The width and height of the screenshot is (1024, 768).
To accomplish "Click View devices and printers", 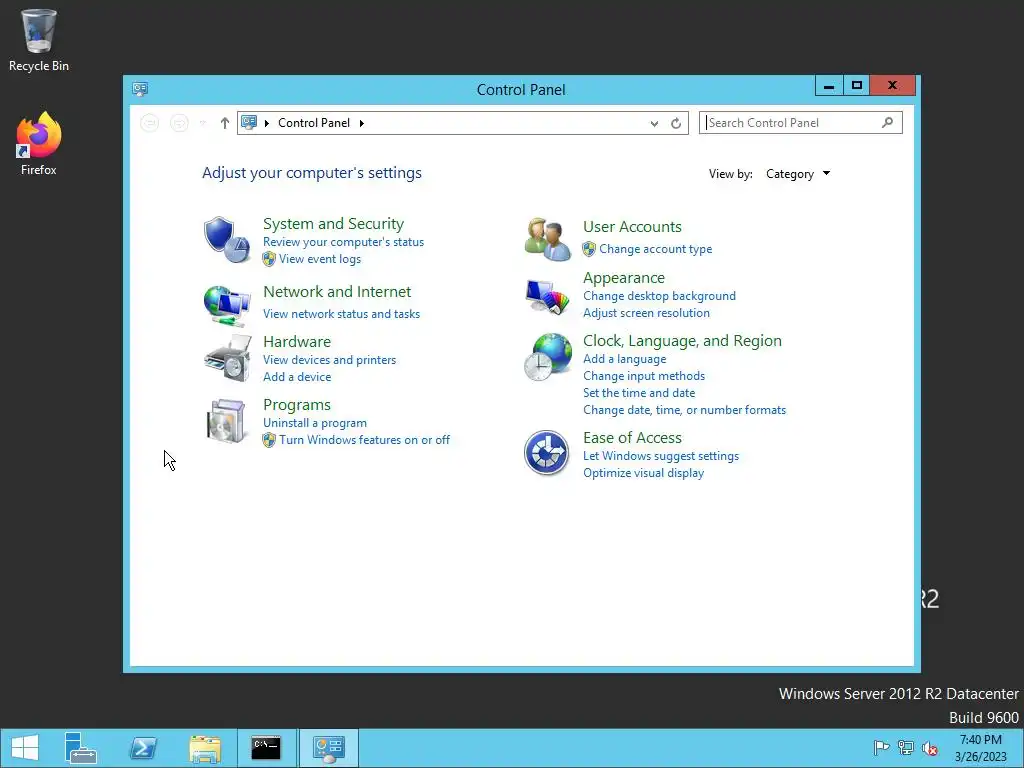I will (330, 360).
